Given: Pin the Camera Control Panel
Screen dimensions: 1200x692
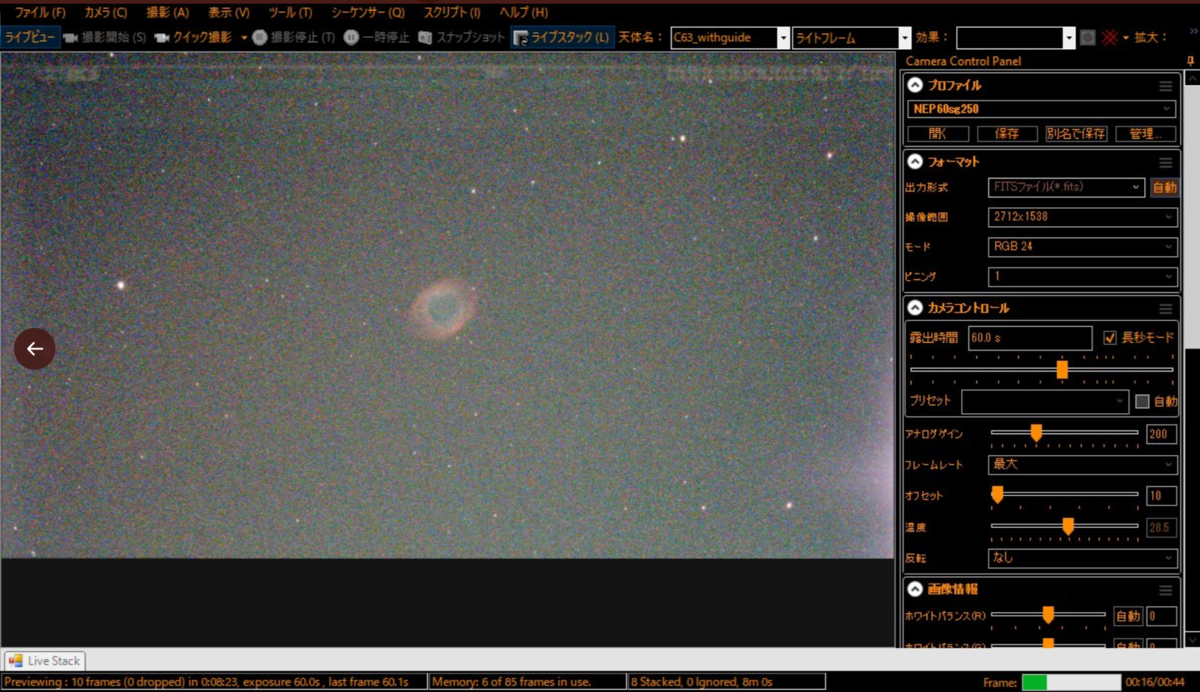Looking at the screenshot, I should [x=1190, y=61].
